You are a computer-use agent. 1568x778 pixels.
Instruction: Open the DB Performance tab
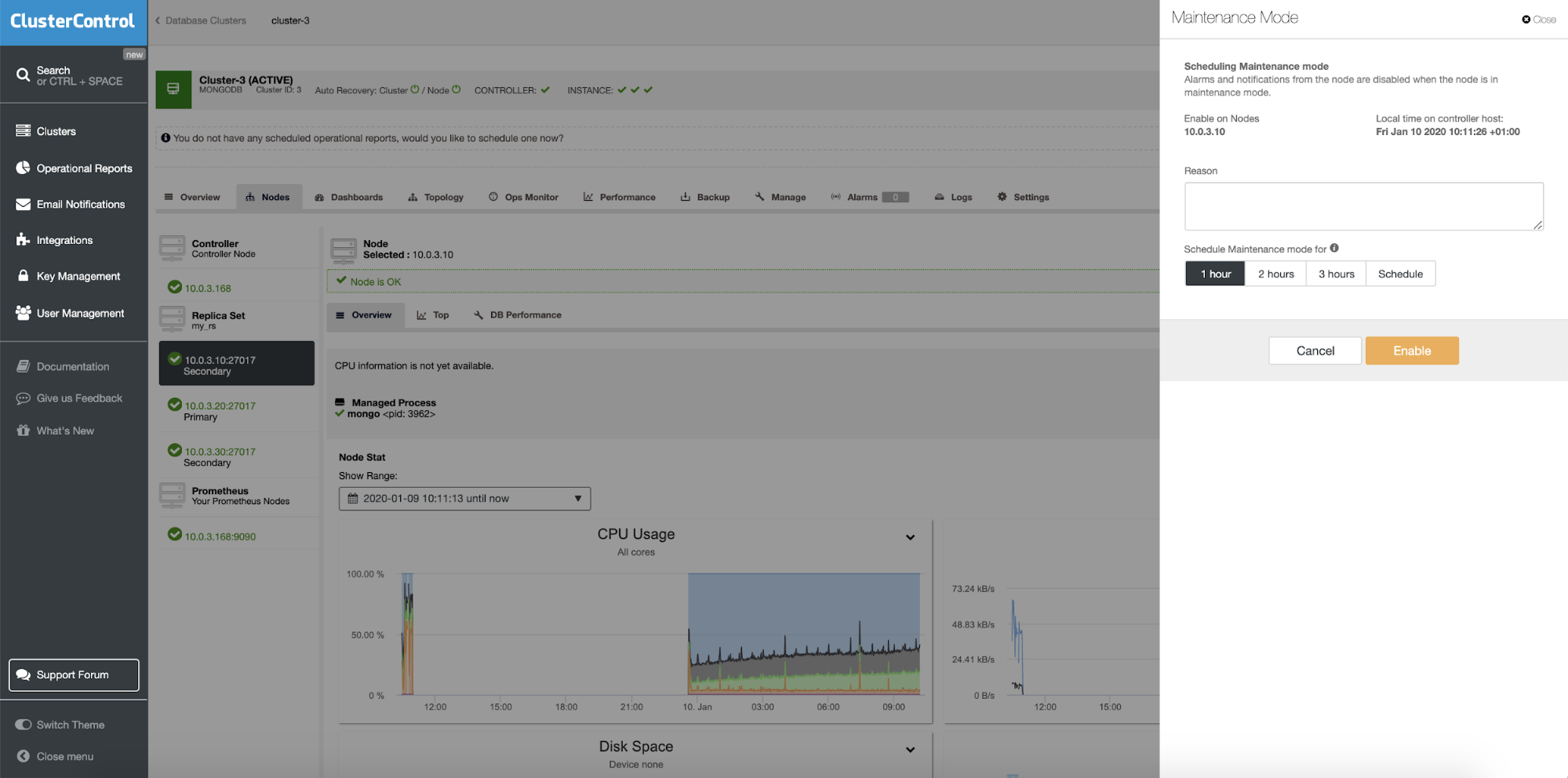(518, 315)
